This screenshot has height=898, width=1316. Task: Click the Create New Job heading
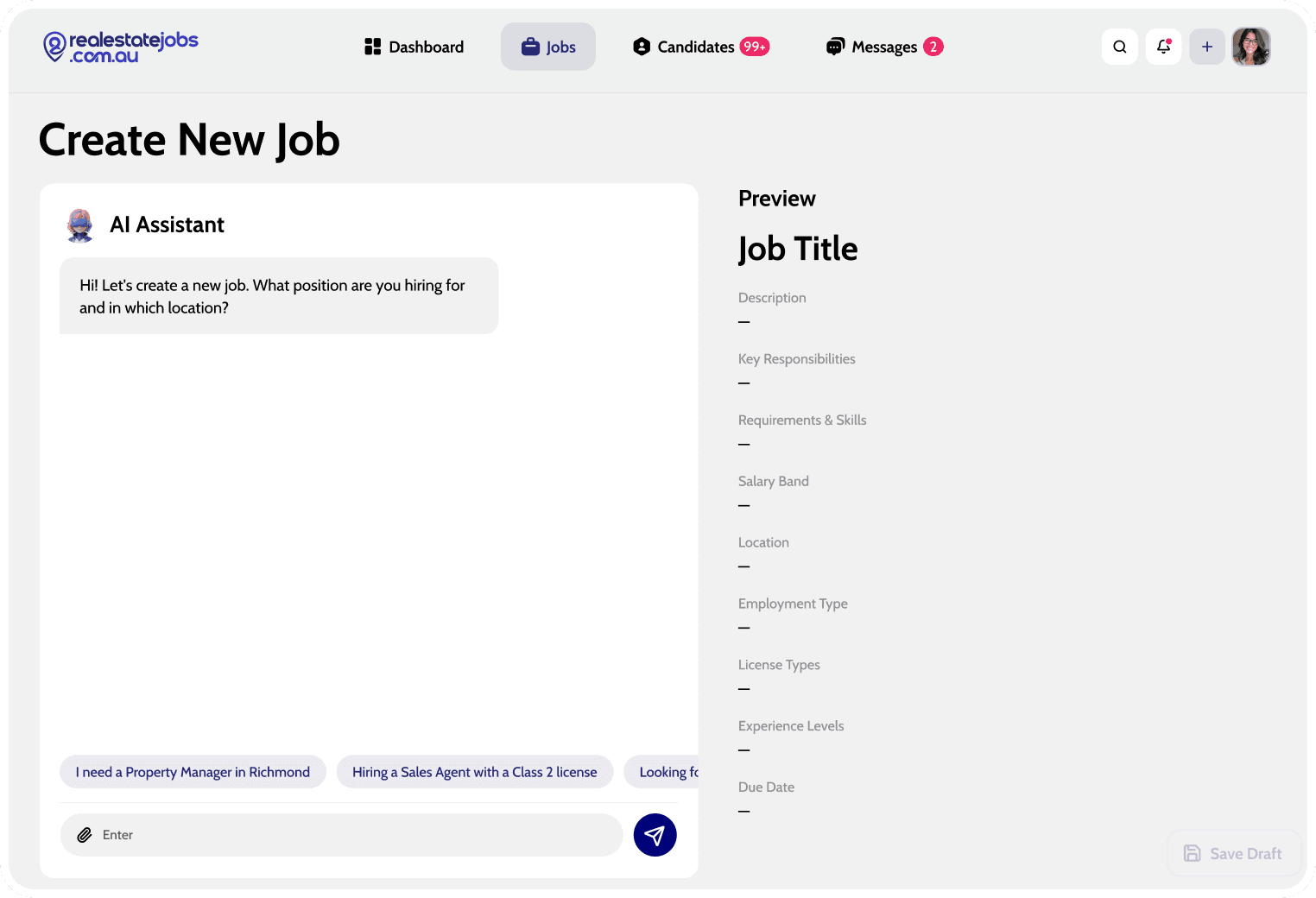pos(190,141)
